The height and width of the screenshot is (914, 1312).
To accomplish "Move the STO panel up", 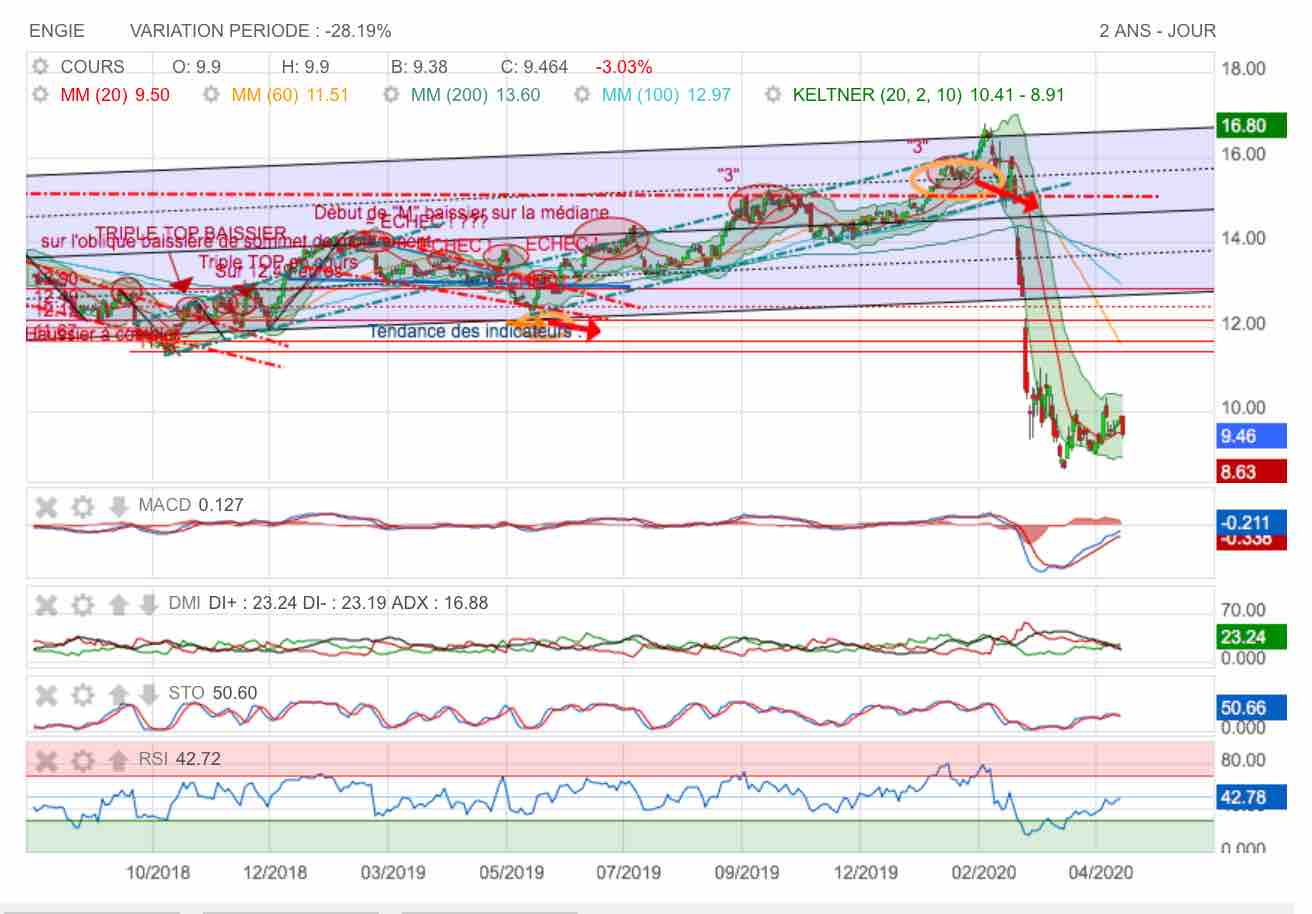I will [x=118, y=693].
